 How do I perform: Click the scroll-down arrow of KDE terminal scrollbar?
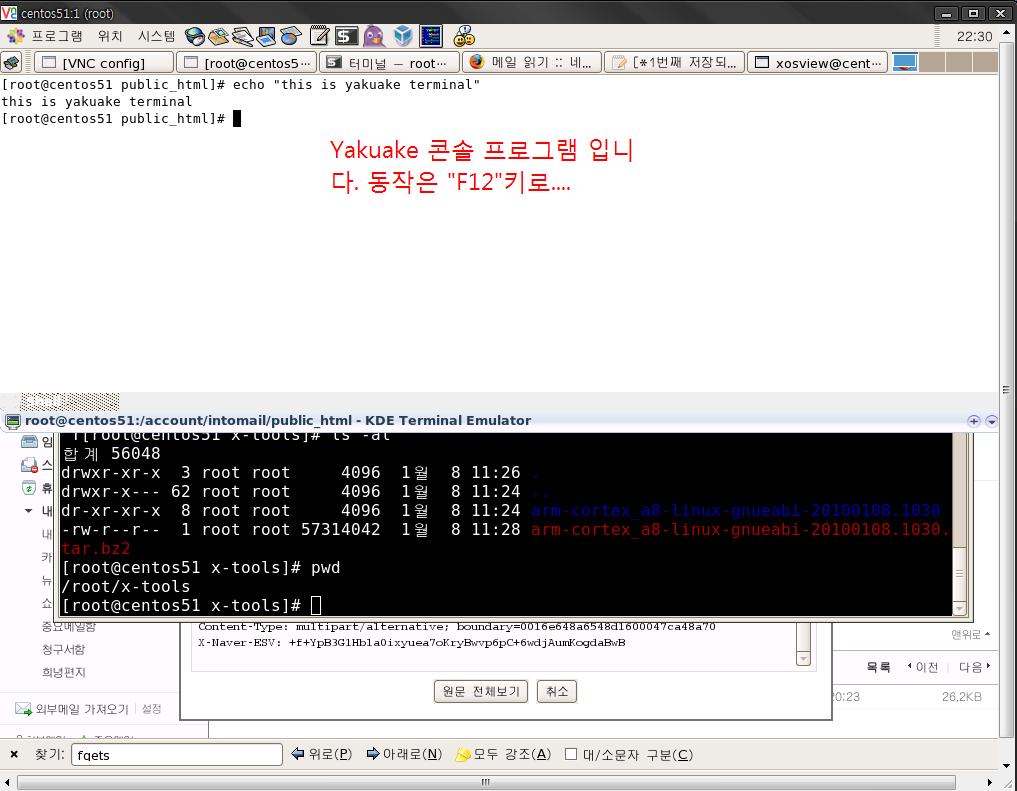[x=959, y=608]
